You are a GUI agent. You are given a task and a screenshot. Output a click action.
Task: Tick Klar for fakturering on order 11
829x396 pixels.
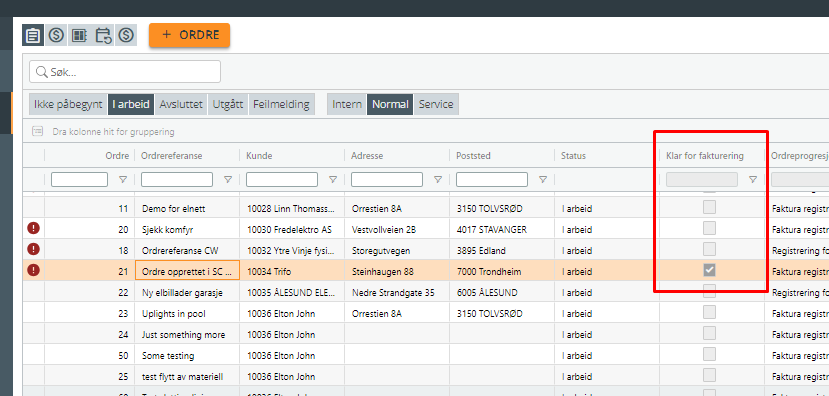(x=710, y=207)
